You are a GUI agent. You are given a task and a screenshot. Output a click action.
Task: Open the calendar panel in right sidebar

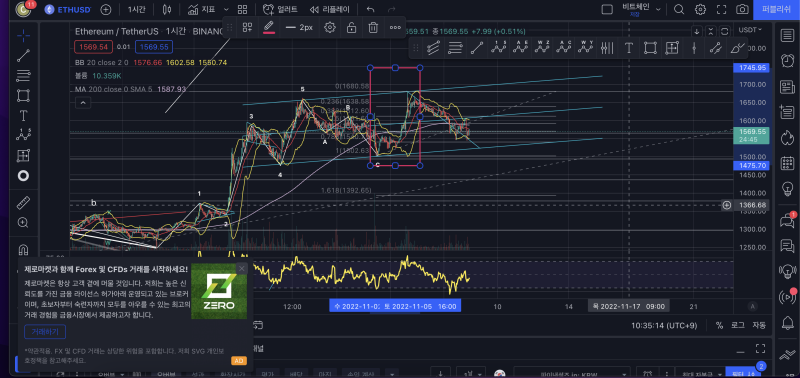pyautogui.click(x=787, y=164)
